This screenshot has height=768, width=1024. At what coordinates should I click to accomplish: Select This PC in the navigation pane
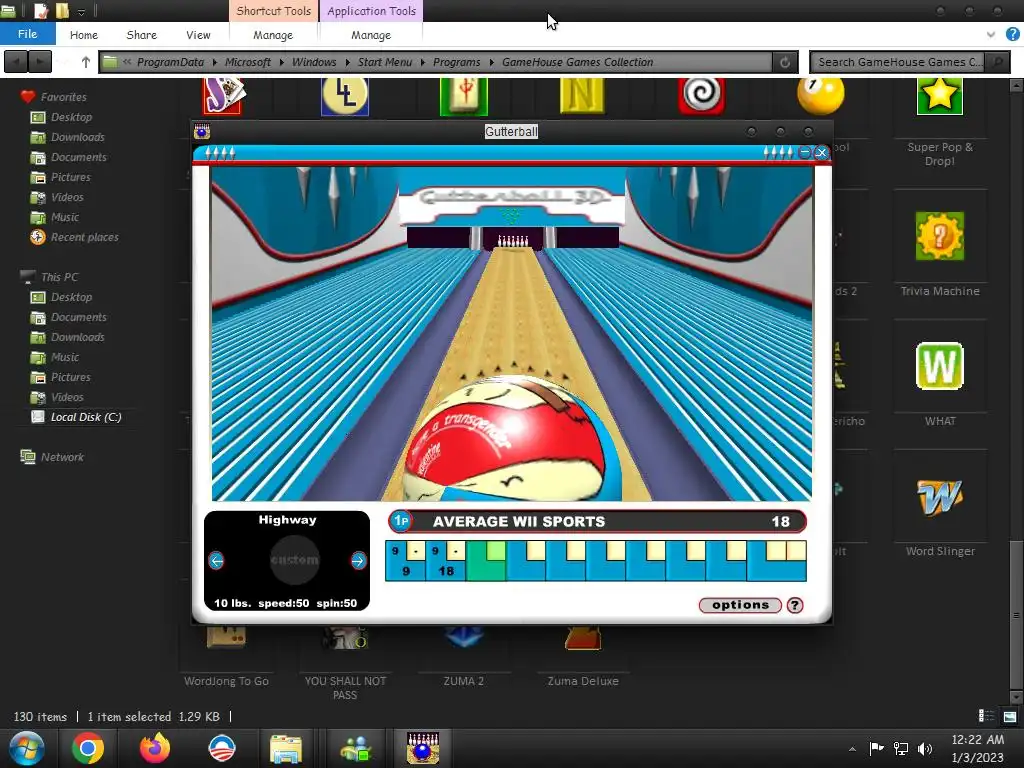[59, 277]
